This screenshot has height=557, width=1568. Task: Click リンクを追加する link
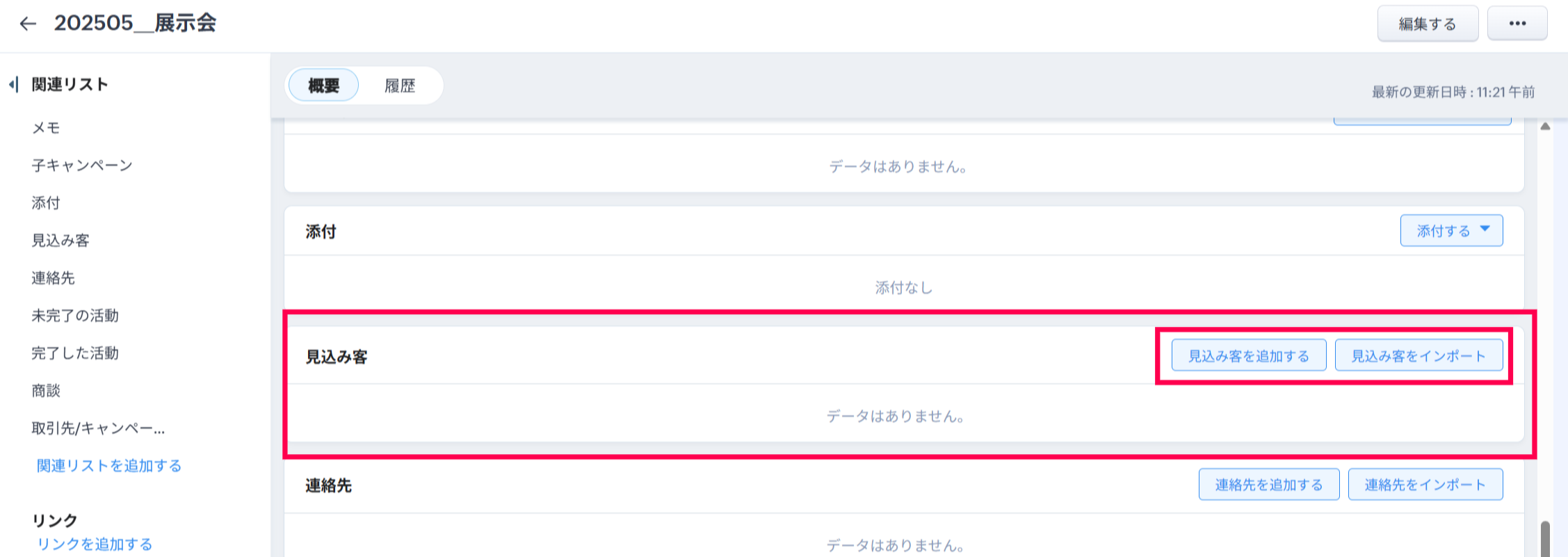(95, 544)
